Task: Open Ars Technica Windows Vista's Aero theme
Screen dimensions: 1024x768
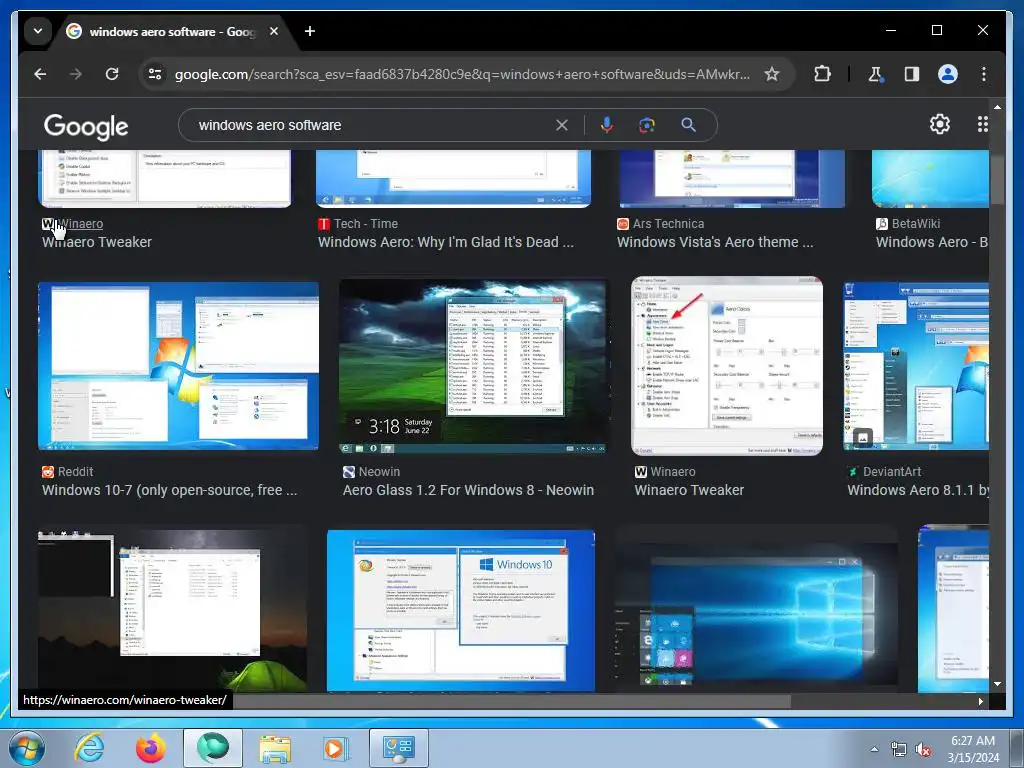Action: point(715,242)
